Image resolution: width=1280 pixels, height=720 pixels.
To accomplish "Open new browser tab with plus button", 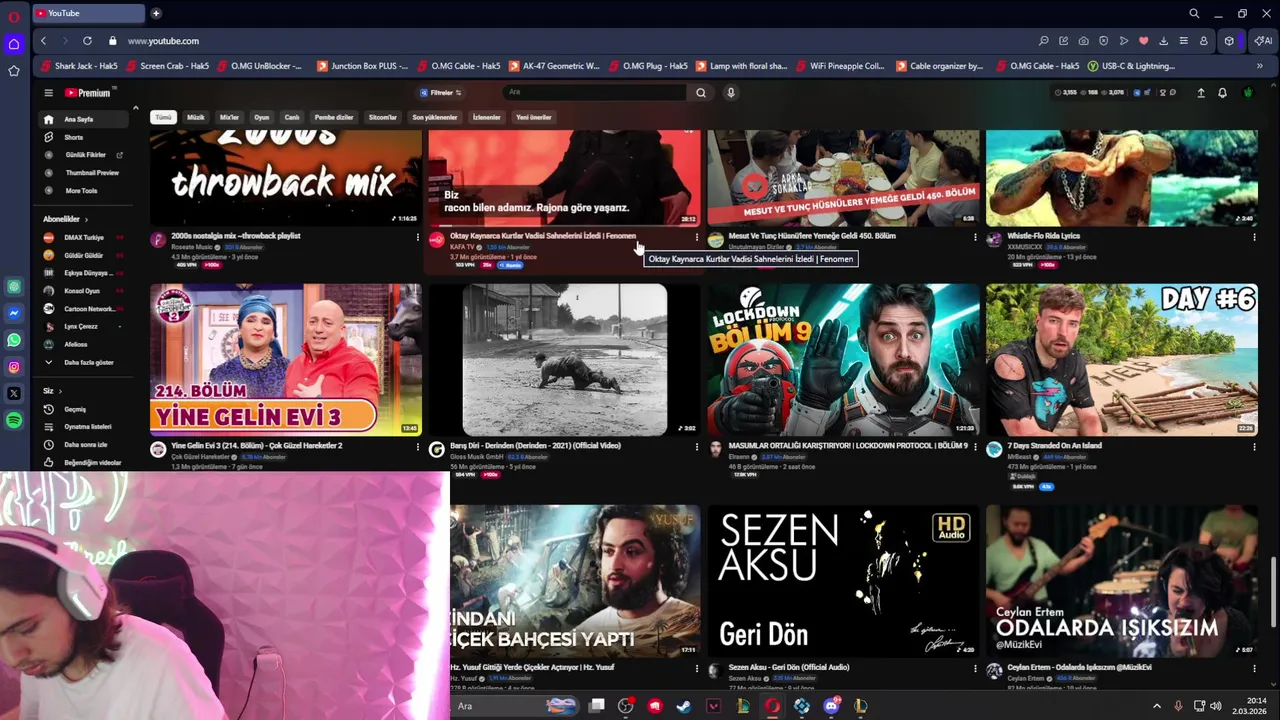I will coord(156,13).
